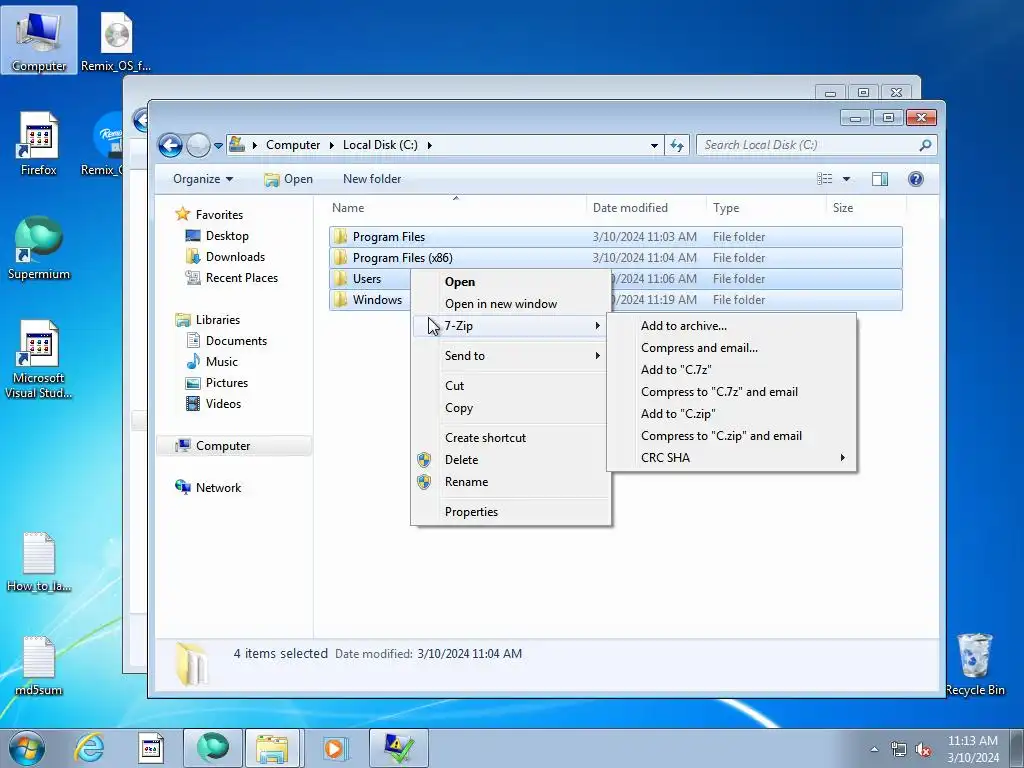Sort by the Size column header

pyautogui.click(x=842, y=208)
